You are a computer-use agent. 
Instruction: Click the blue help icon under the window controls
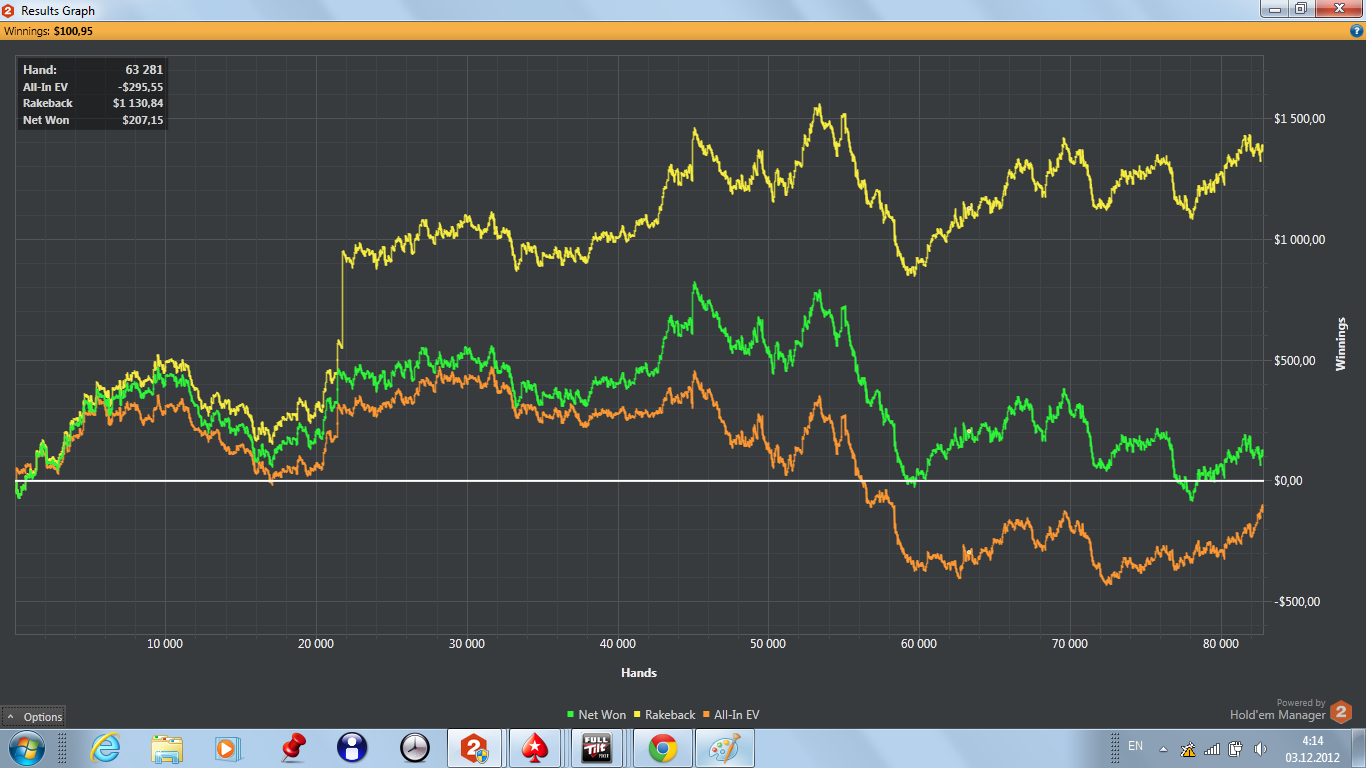[x=1356, y=31]
